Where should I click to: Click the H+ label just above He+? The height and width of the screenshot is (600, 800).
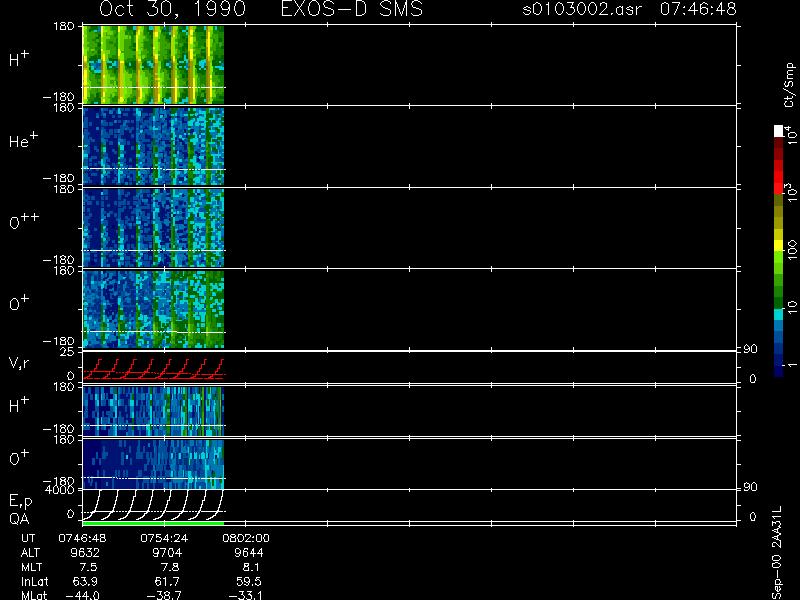[x=19, y=59]
